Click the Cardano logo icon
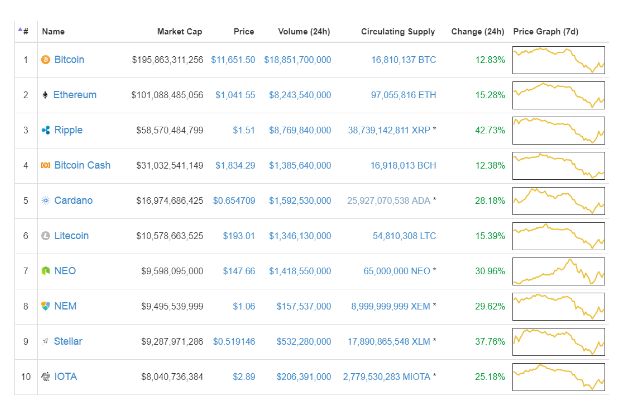Screen dimensions: 623x414 coord(46,200)
